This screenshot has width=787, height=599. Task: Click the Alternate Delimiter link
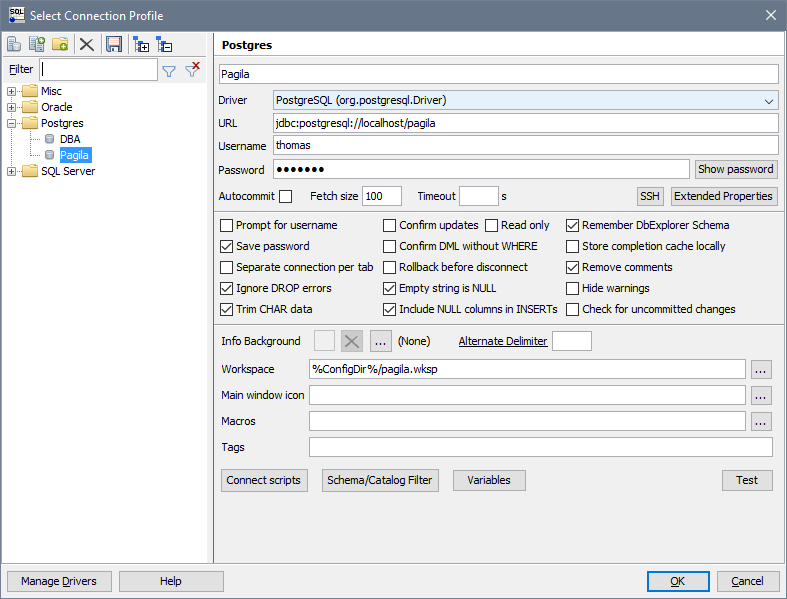point(503,341)
